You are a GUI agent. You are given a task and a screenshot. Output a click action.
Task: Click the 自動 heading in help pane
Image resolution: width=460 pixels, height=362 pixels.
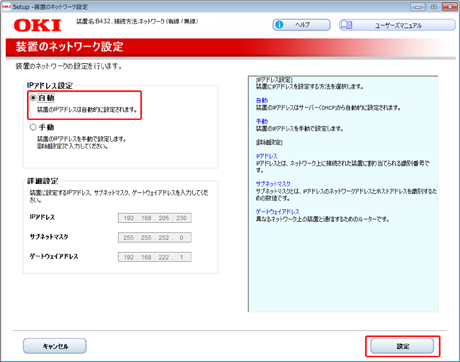pos(262,100)
